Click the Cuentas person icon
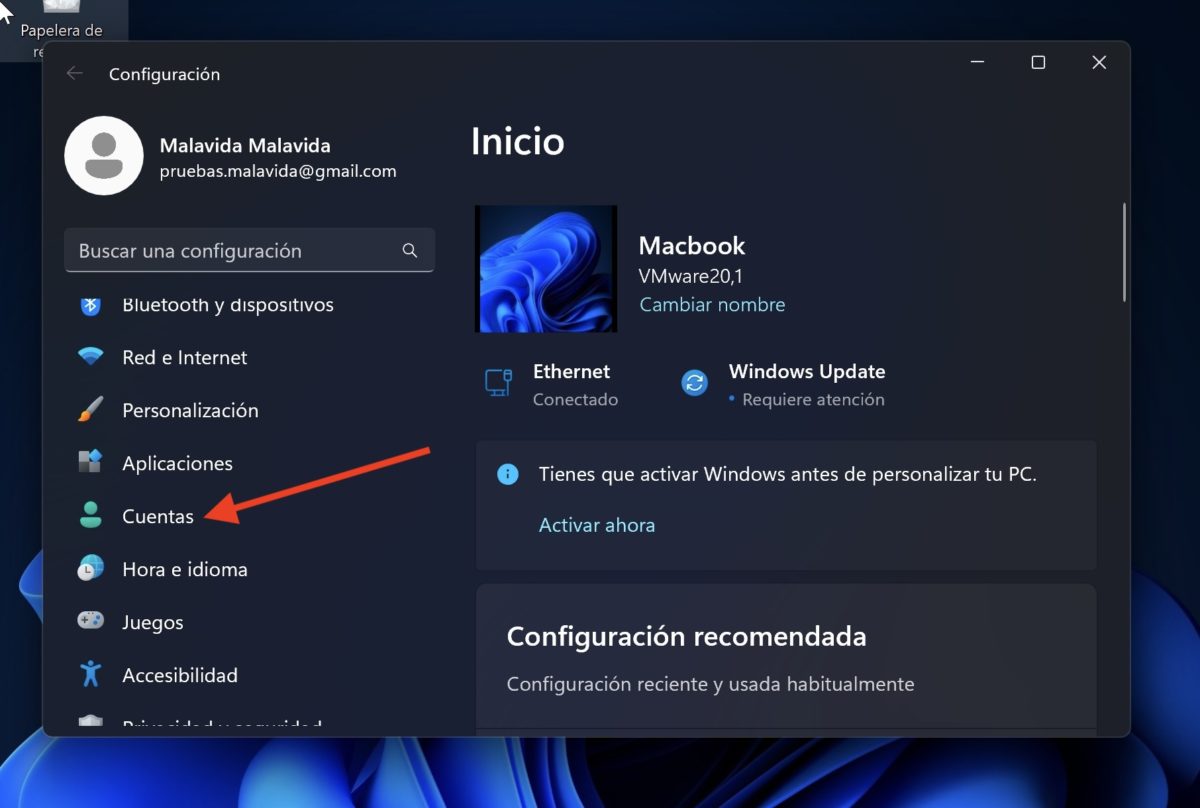The height and width of the screenshot is (808, 1200). point(91,516)
